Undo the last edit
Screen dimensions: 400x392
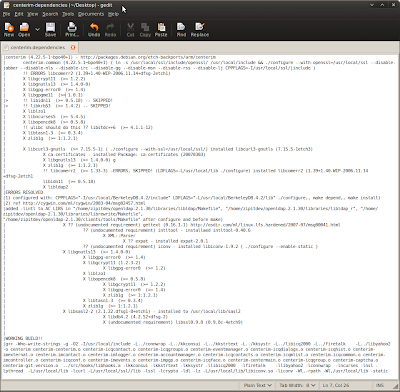point(94,29)
